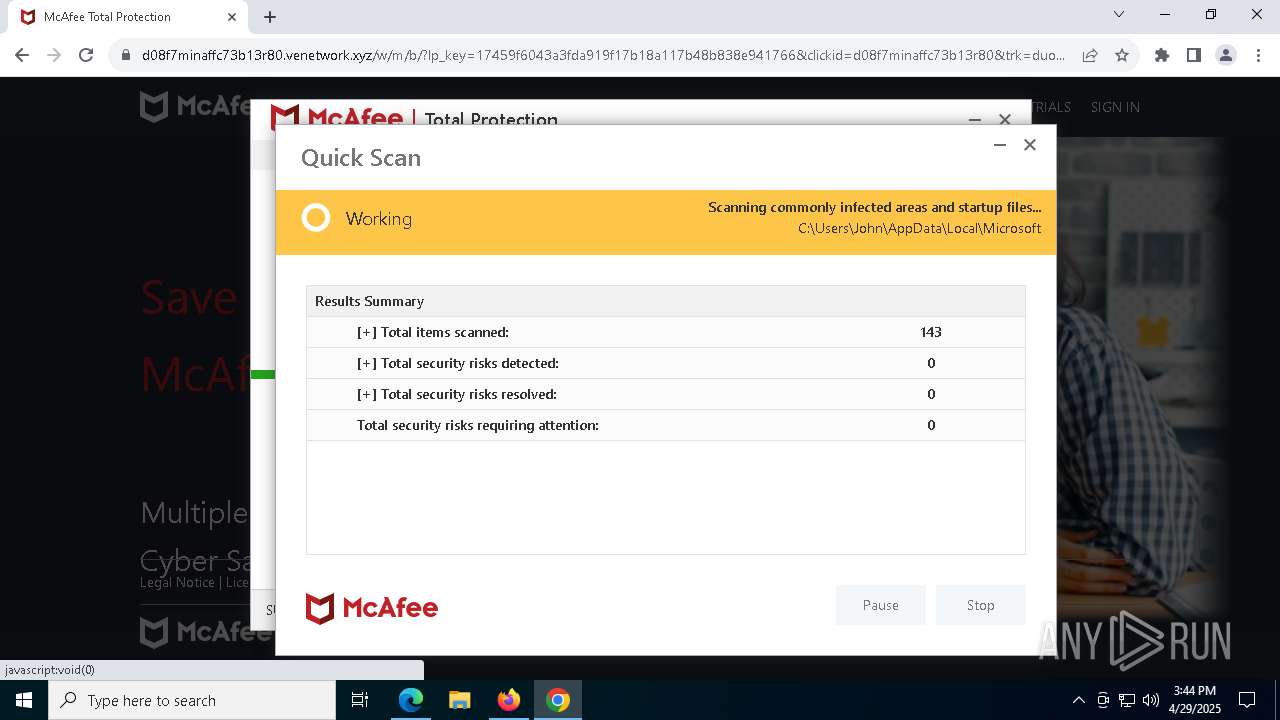Click the Stop button in Quick Scan
Image resolution: width=1280 pixels, height=720 pixels.
pyautogui.click(x=980, y=605)
